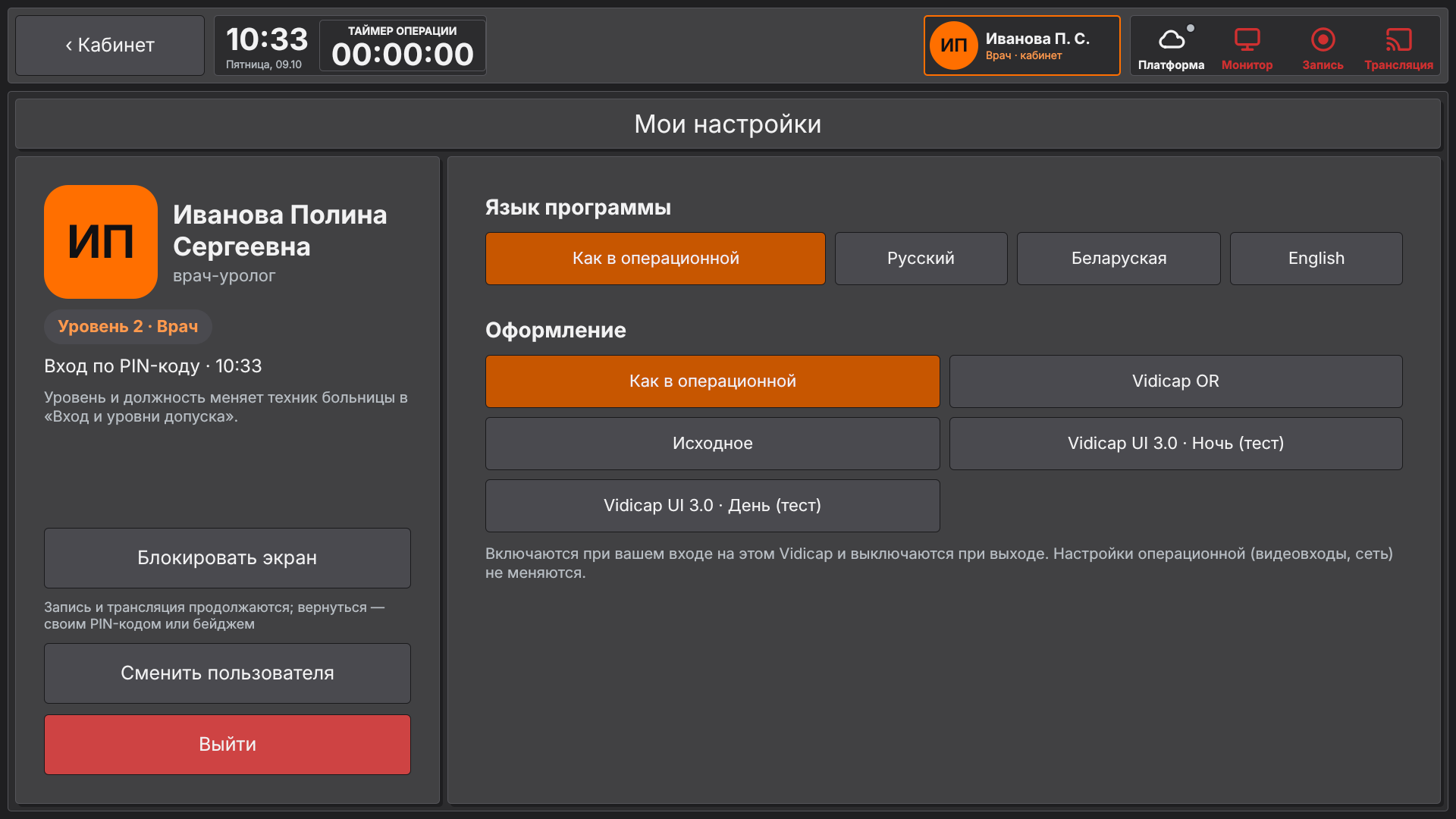Switch program language to English
1456x819 pixels.
tap(1316, 259)
